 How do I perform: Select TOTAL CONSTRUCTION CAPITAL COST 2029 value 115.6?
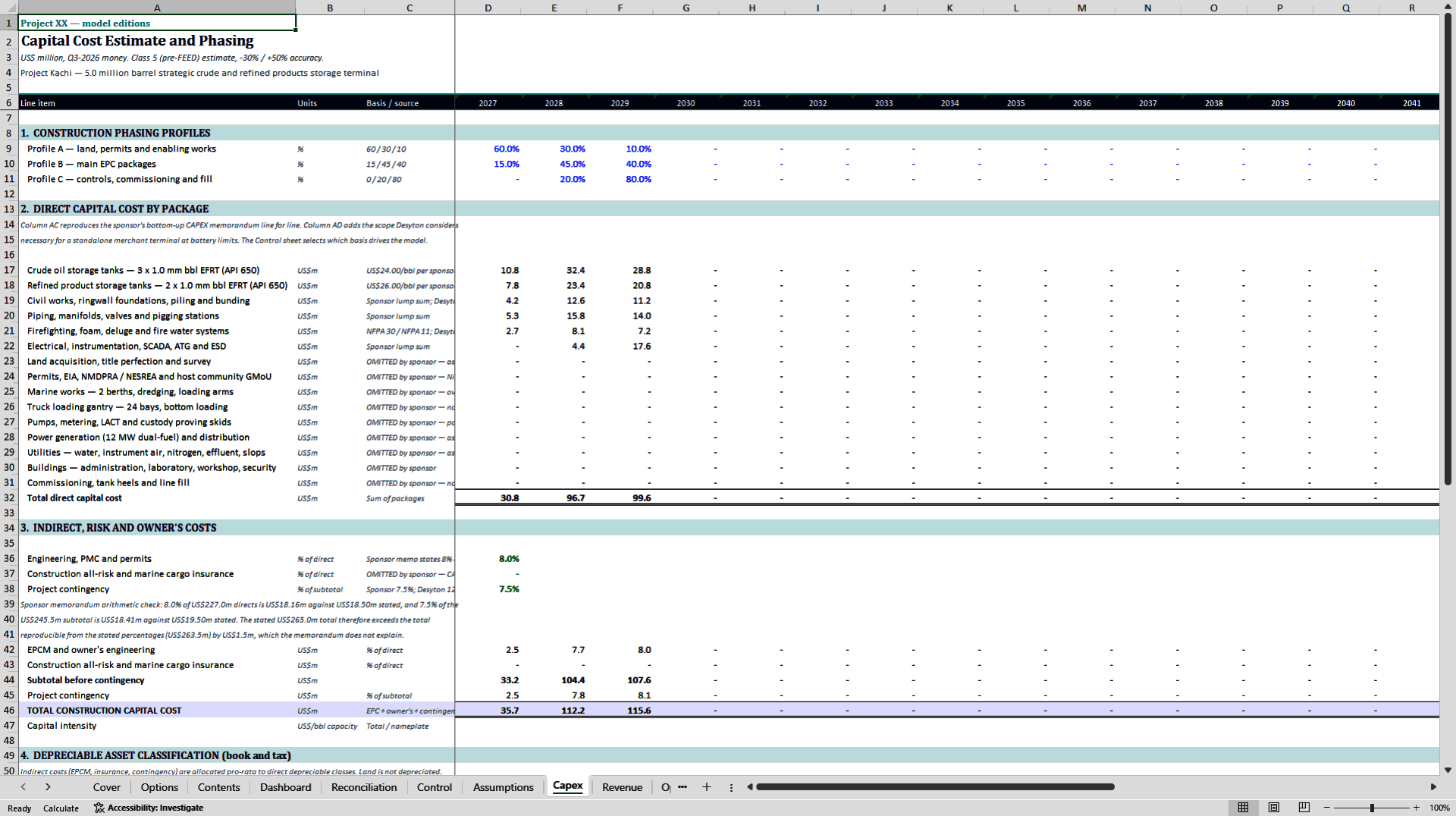click(620, 711)
